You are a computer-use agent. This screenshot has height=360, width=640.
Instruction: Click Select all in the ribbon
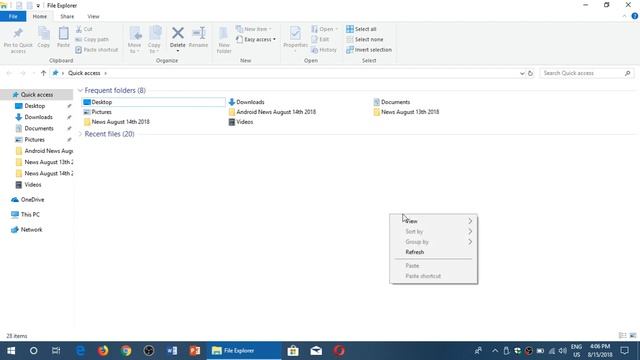[361, 29]
